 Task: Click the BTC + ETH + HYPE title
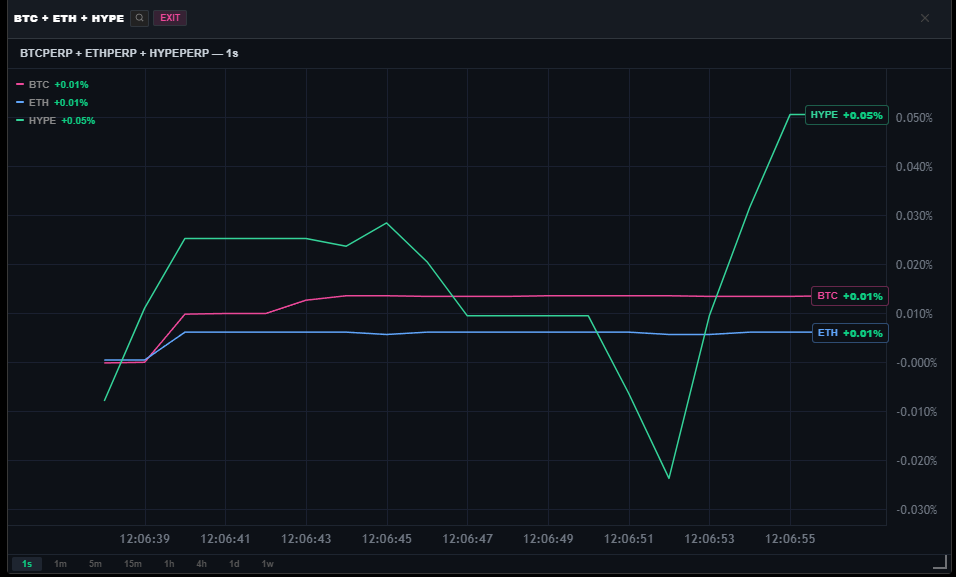pyautogui.click(x=69, y=18)
